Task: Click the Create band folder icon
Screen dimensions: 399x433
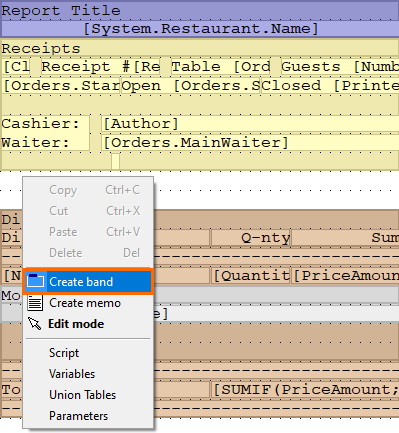Action: click(x=35, y=281)
